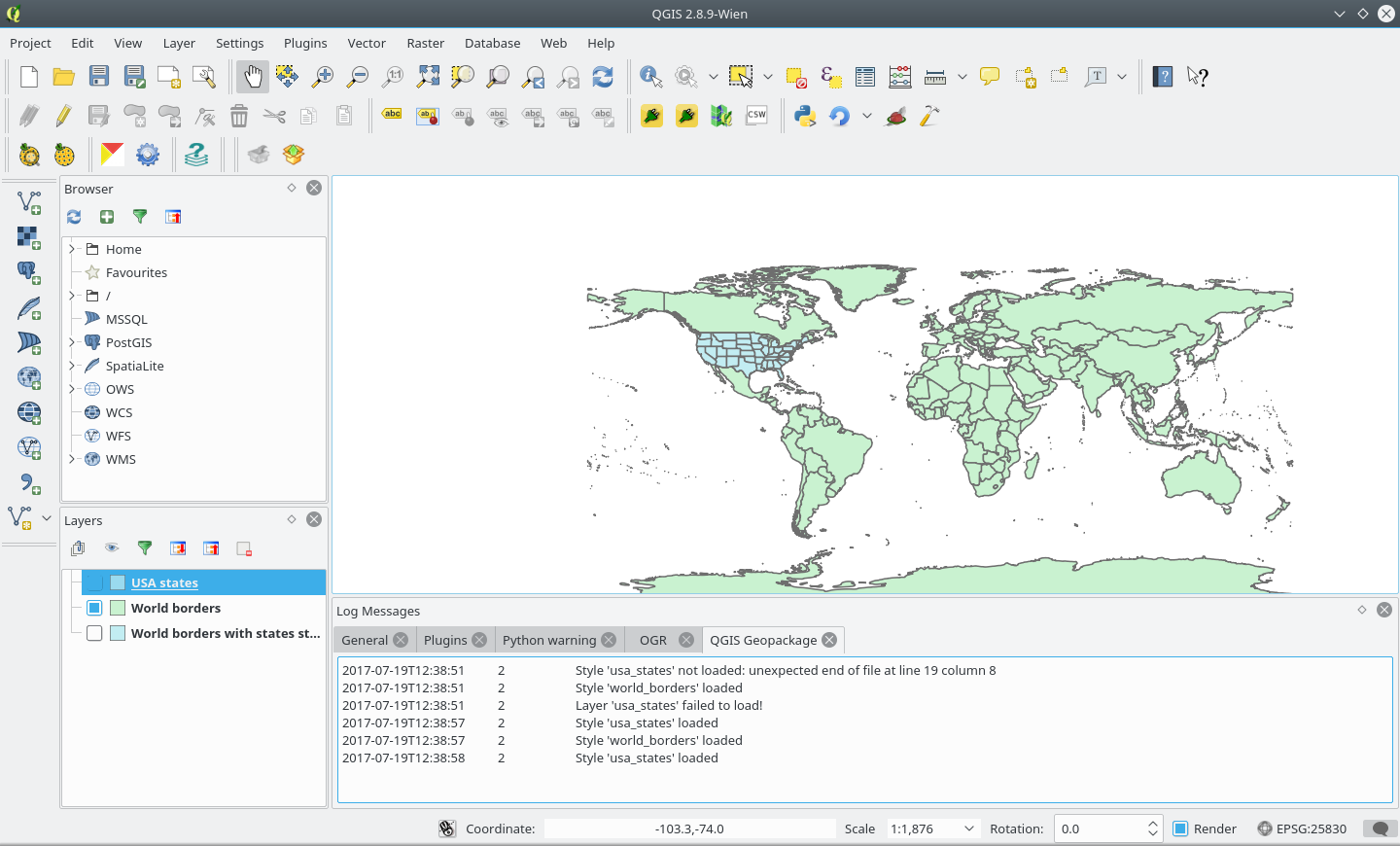
Task: Select the Identify Features tool
Action: coord(651,77)
